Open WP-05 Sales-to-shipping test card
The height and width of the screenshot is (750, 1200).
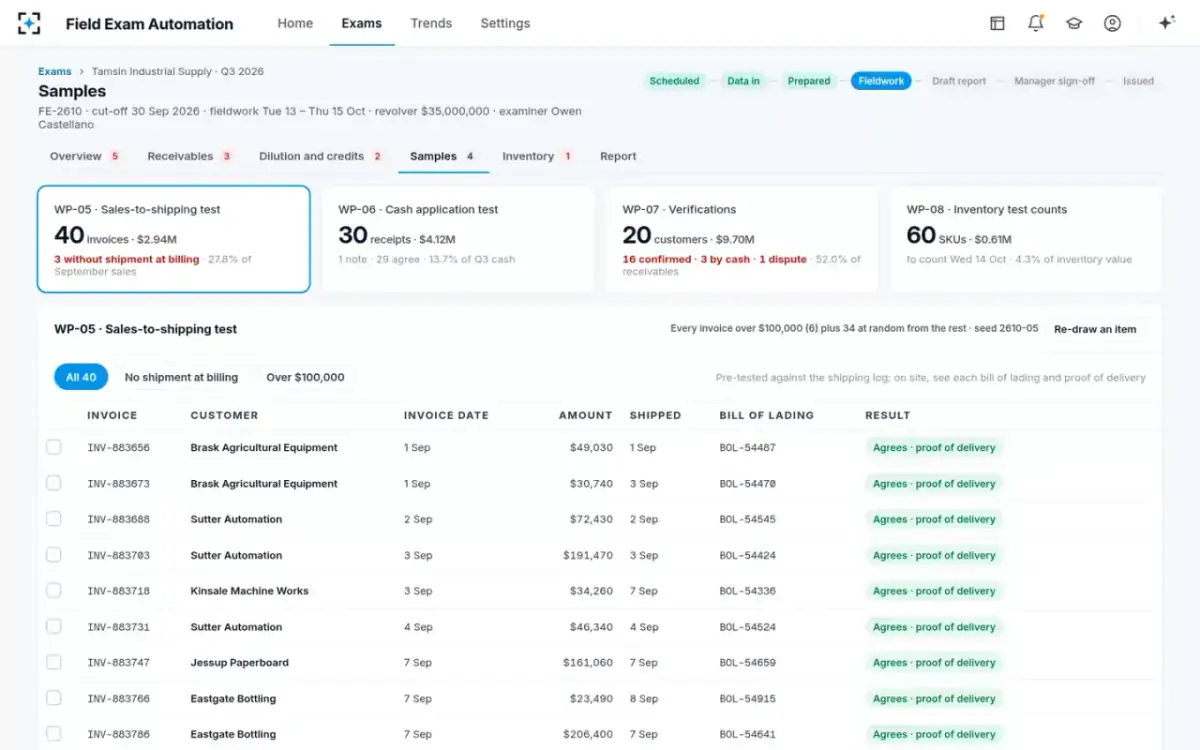coord(174,239)
